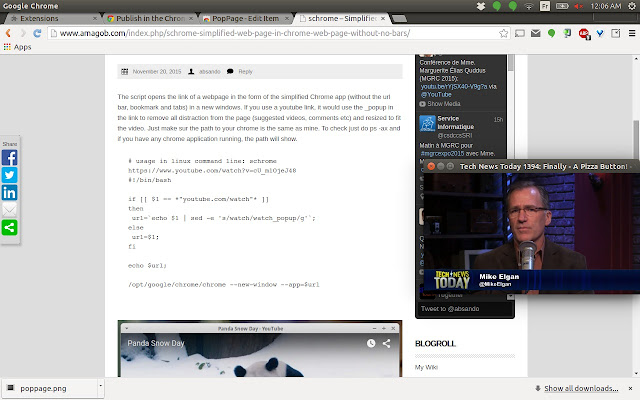Share the post on Facebook
The width and height of the screenshot is (640, 400).
[x=9, y=158]
